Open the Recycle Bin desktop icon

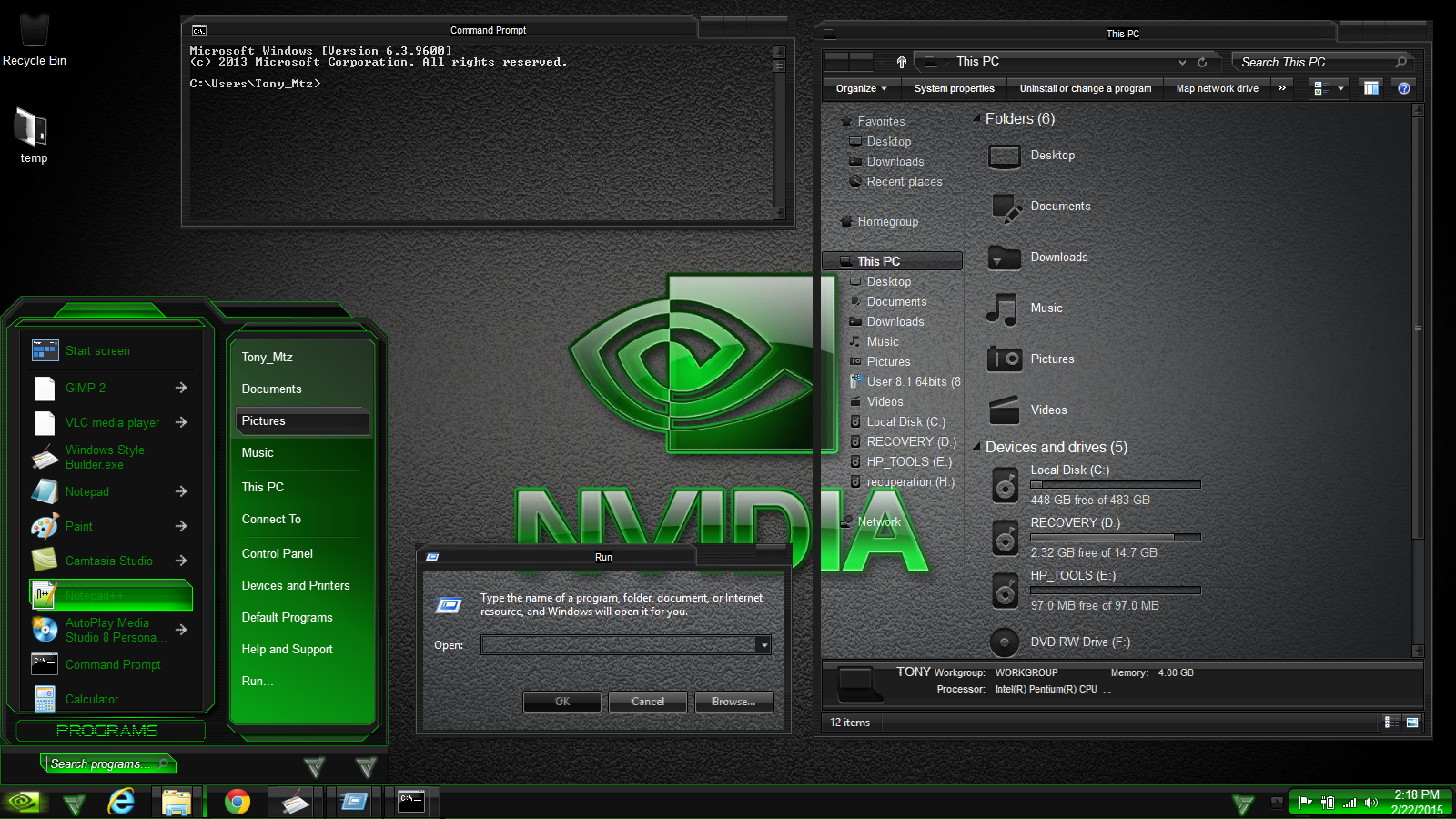(34, 38)
